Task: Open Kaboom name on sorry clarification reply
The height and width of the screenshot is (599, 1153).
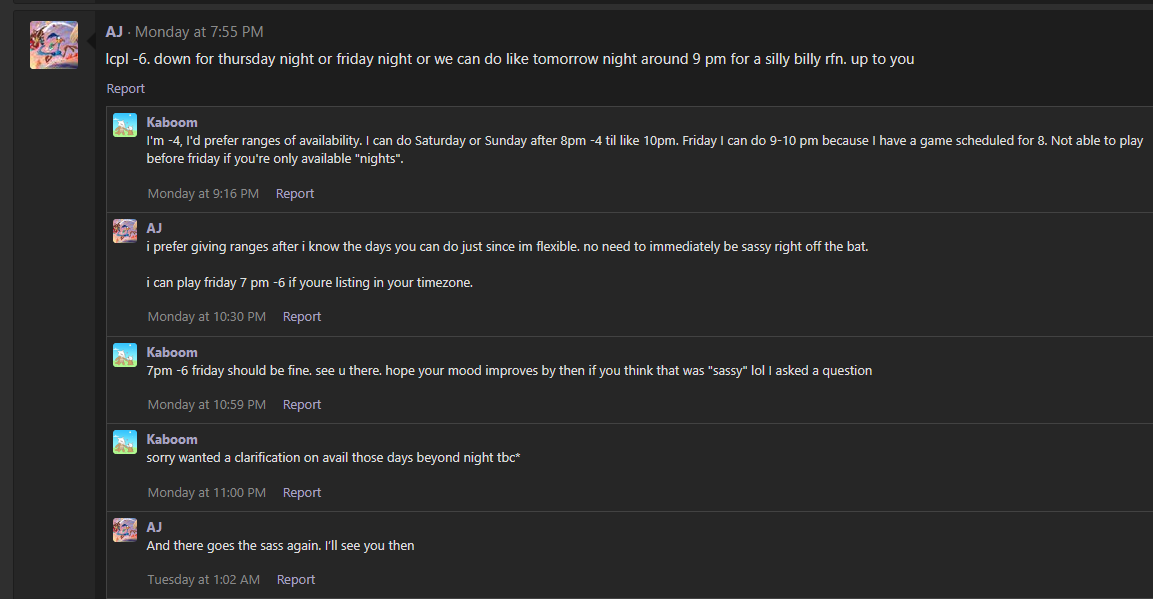Action: point(172,439)
